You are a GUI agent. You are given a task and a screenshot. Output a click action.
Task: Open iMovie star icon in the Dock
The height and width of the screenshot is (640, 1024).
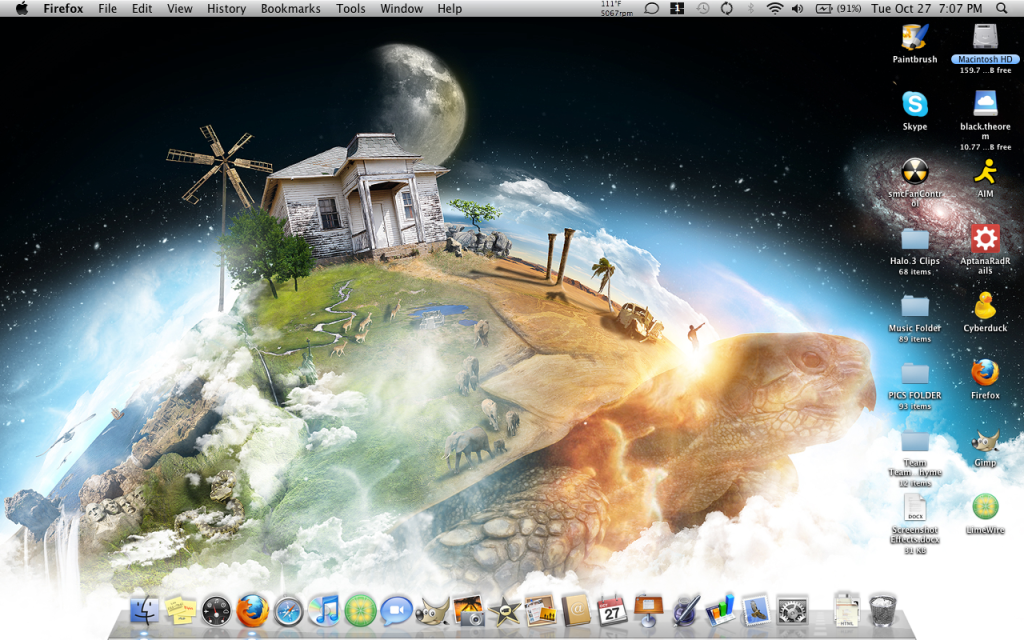(x=504, y=611)
